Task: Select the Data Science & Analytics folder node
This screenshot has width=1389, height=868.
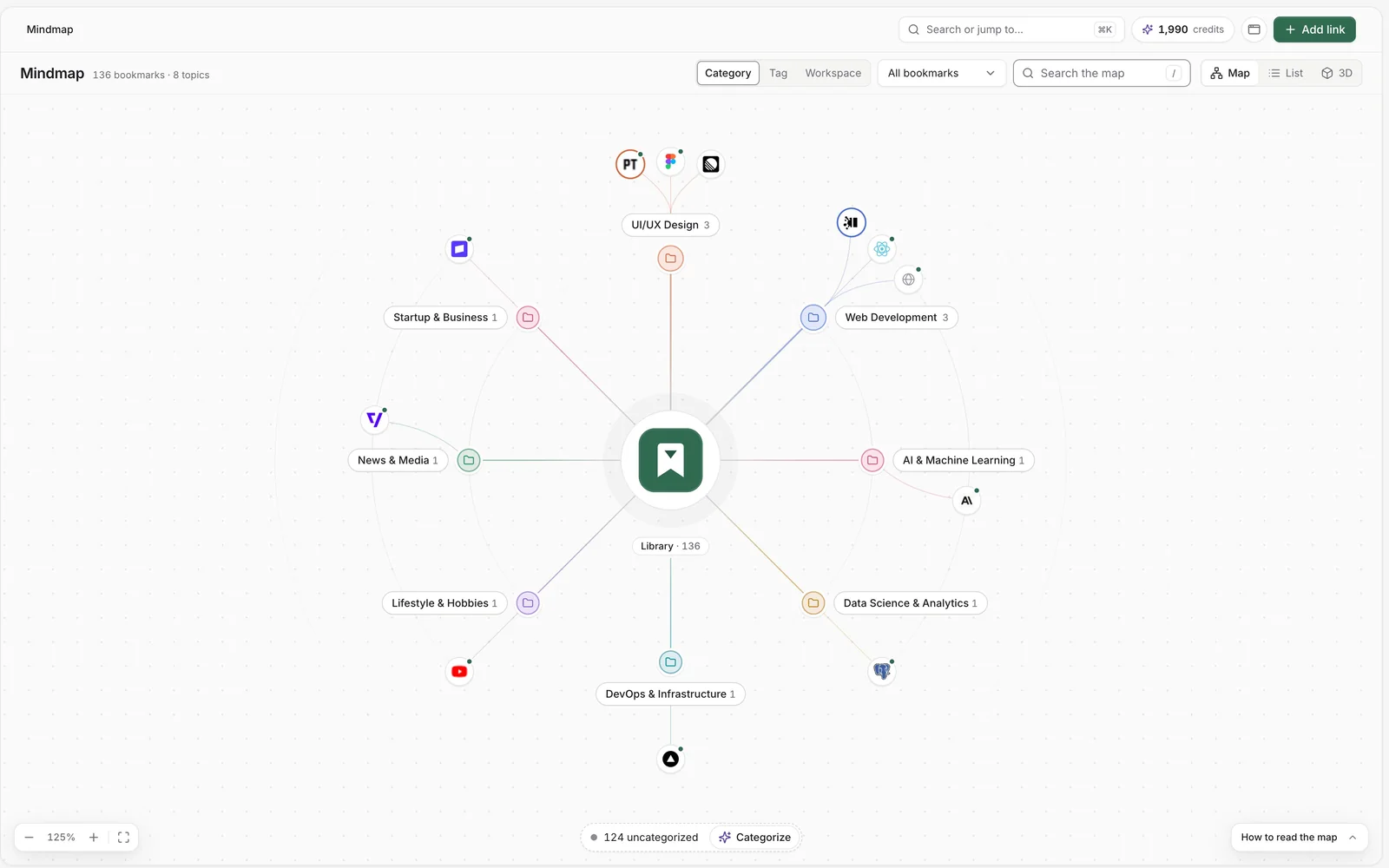Action: point(813,603)
